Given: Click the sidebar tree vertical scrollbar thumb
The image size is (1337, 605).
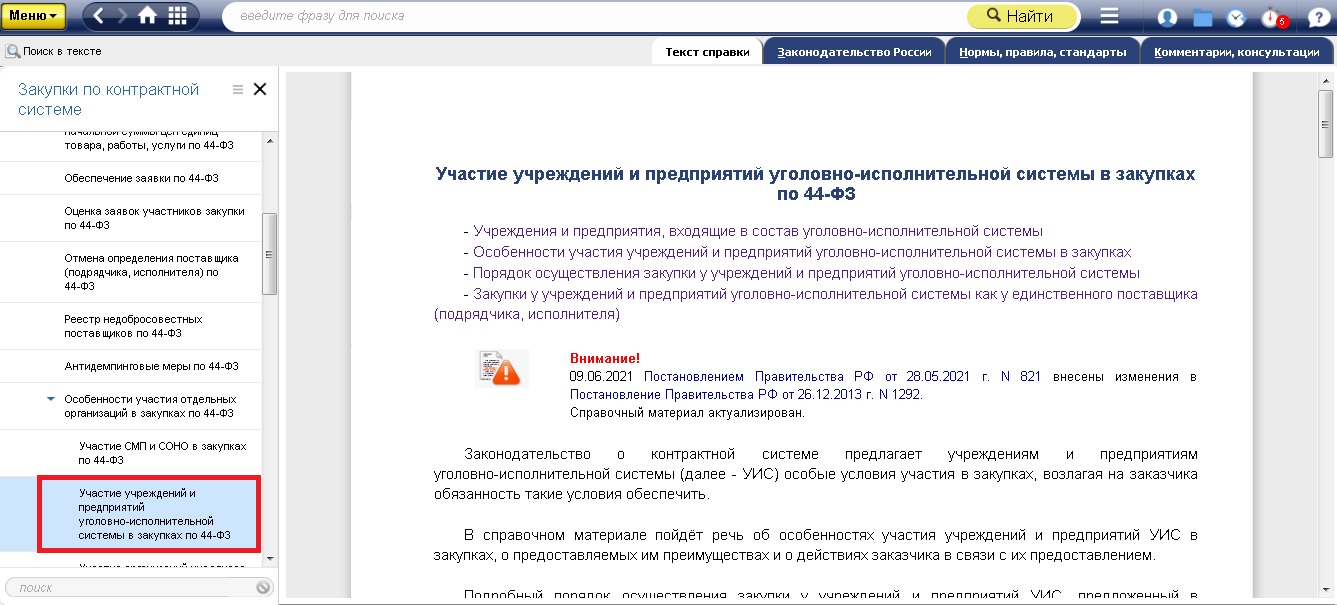Looking at the screenshot, I should click(x=269, y=254).
